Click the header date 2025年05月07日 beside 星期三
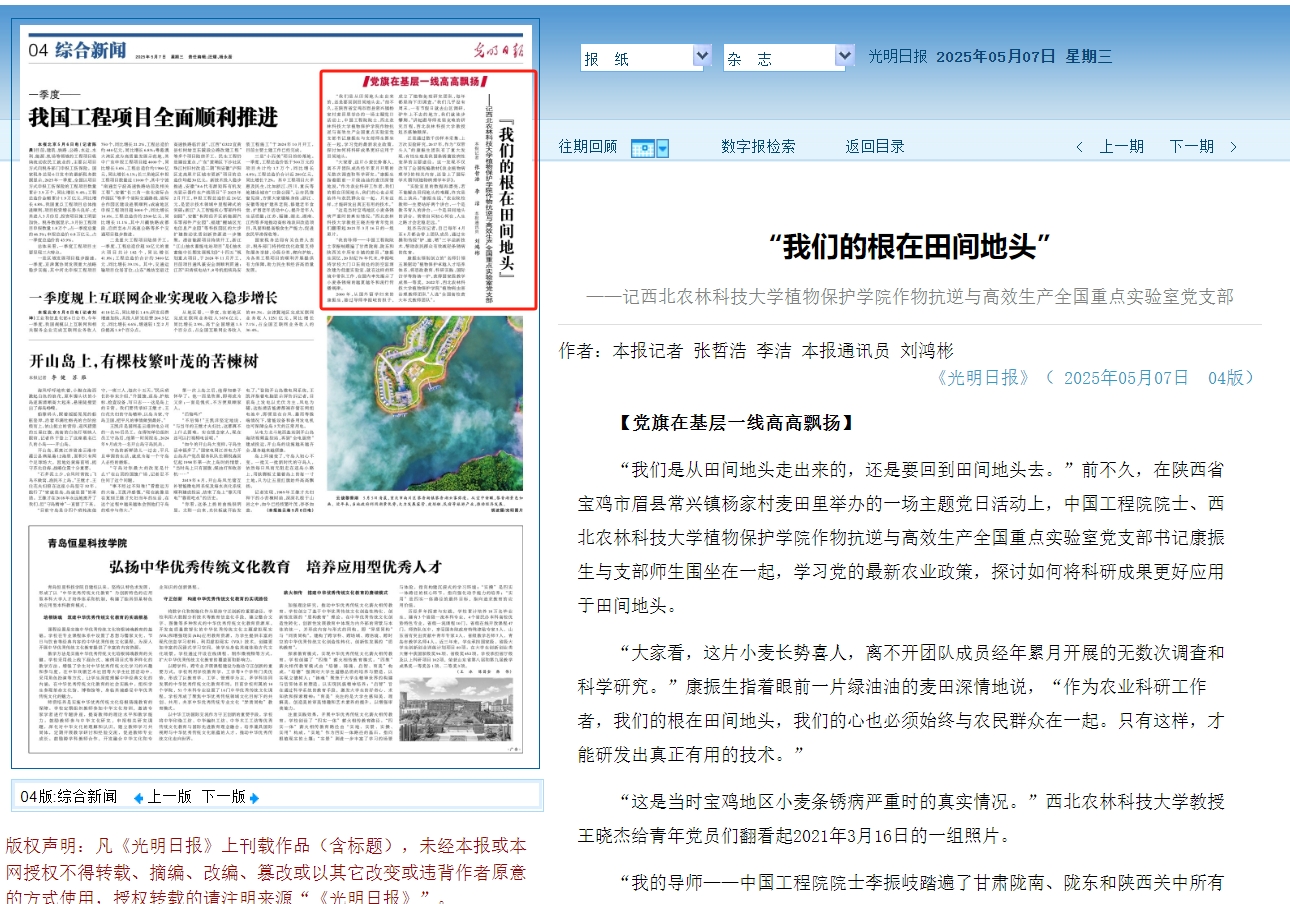 [996, 57]
